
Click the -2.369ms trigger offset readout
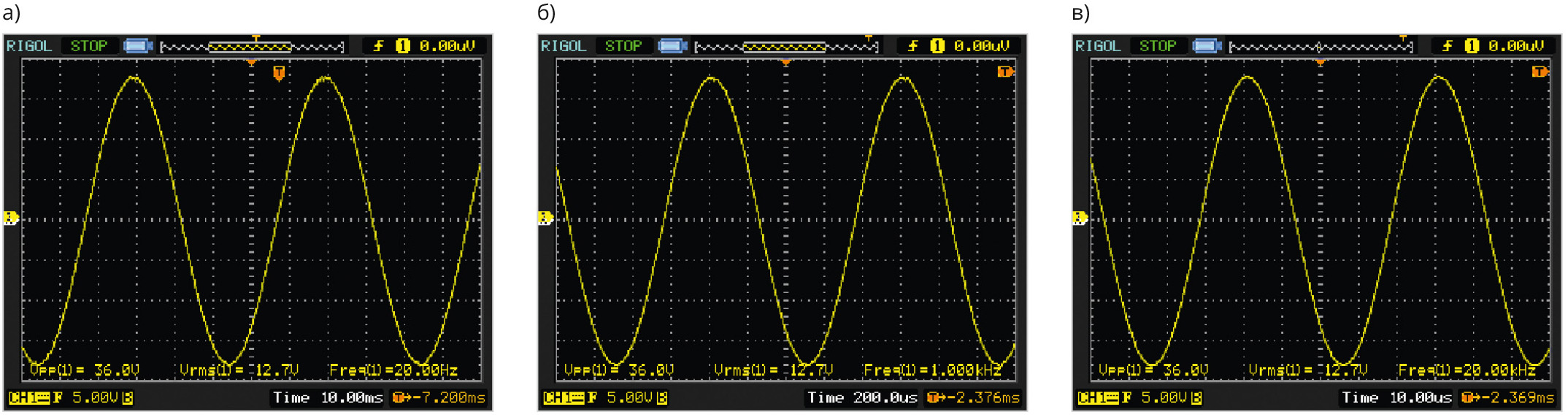1508,398
